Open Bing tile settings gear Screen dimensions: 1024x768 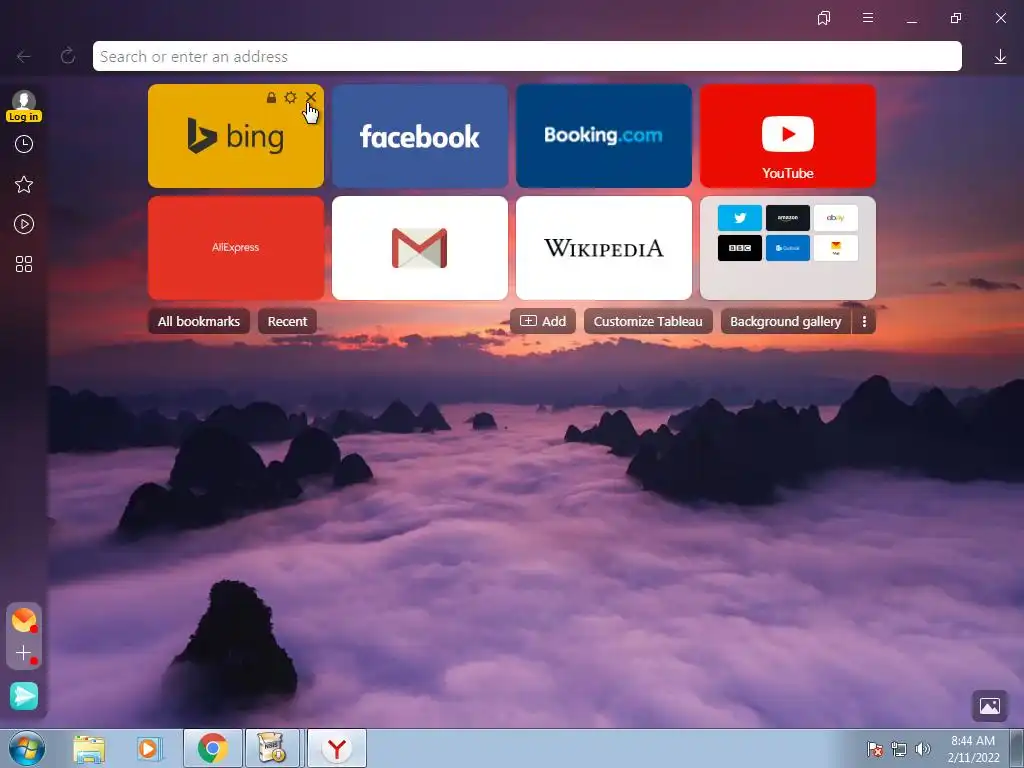tap(291, 98)
